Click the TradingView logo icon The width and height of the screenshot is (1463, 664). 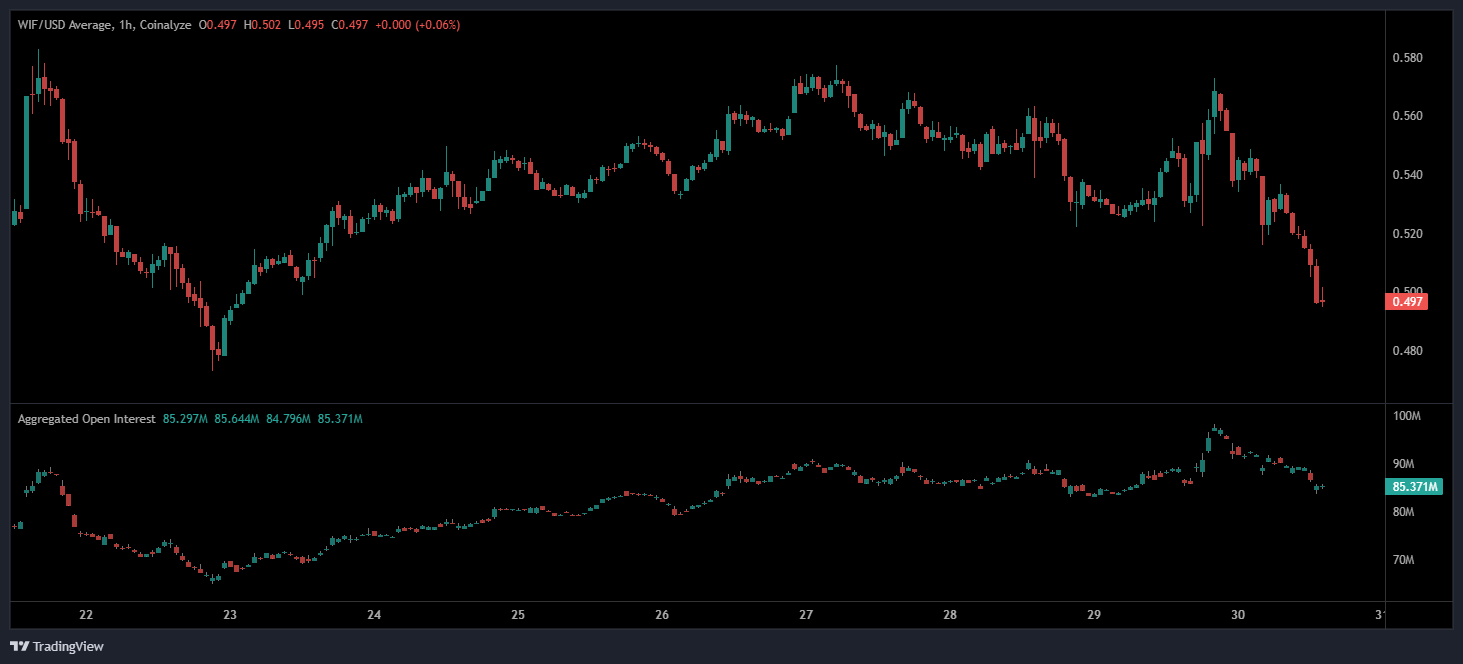[x=20, y=646]
